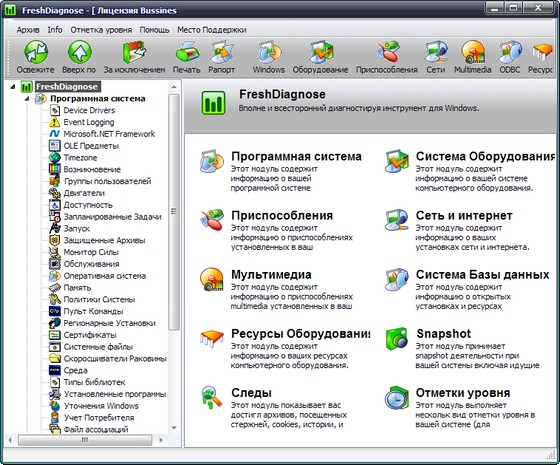560x465 pixels.
Task: Click the tree scroll down arrow
Action: pos(174,428)
